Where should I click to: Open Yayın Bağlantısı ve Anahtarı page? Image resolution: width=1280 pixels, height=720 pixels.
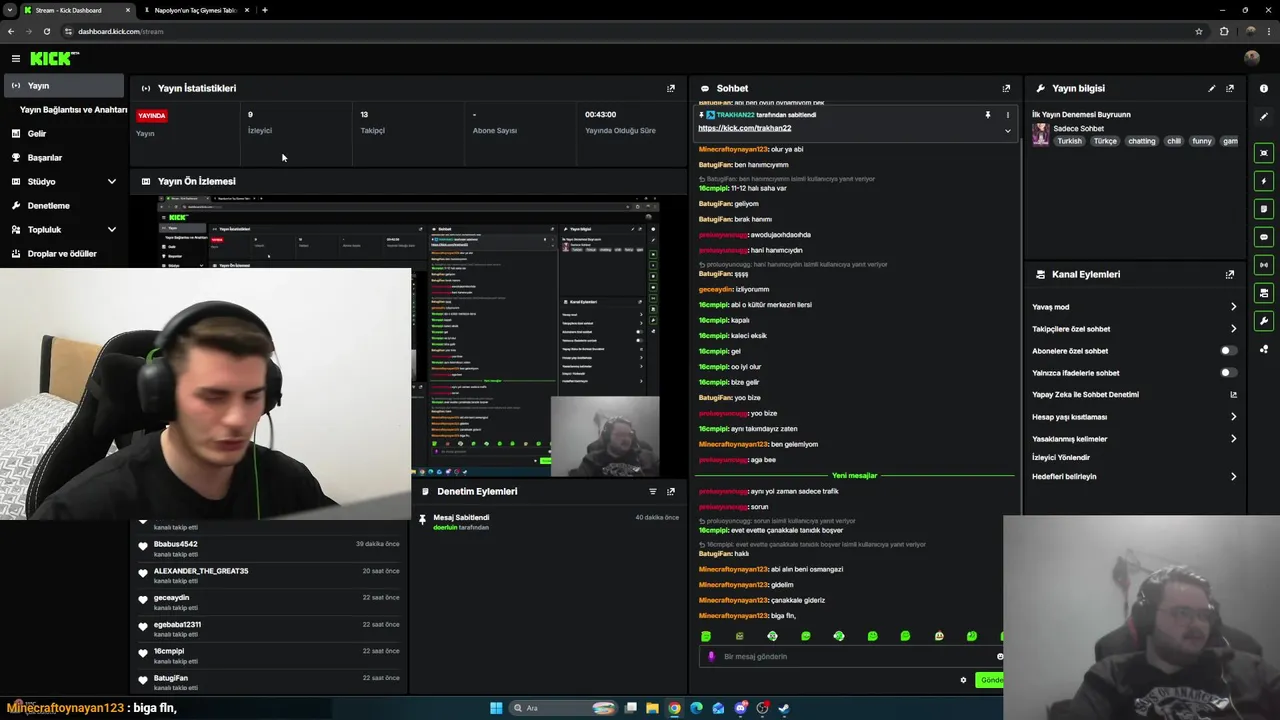(73, 110)
